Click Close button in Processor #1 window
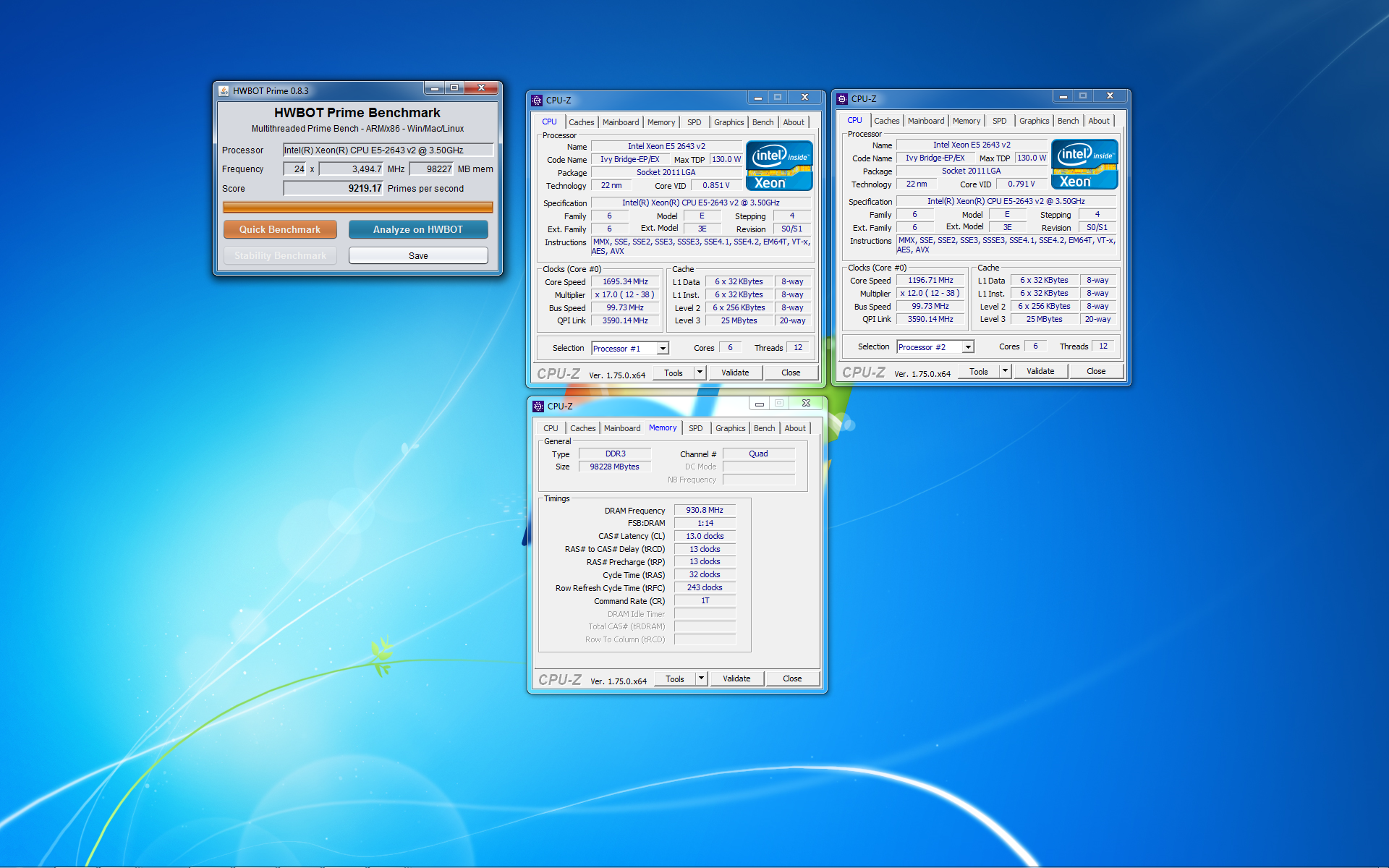 (x=791, y=373)
